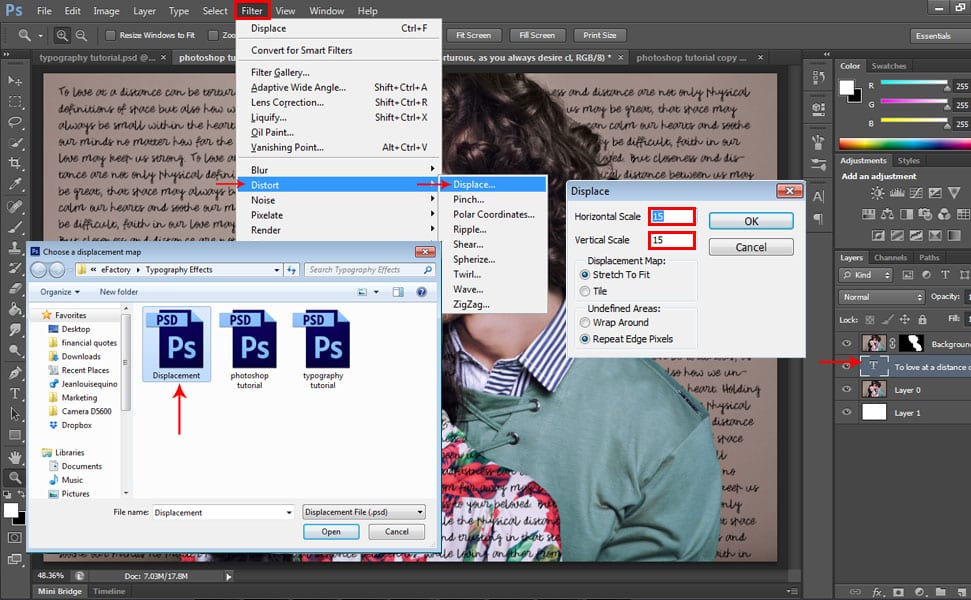The image size is (971, 600).
Task: Open the Normal blend mode dropdown
Action: point(881,297)
